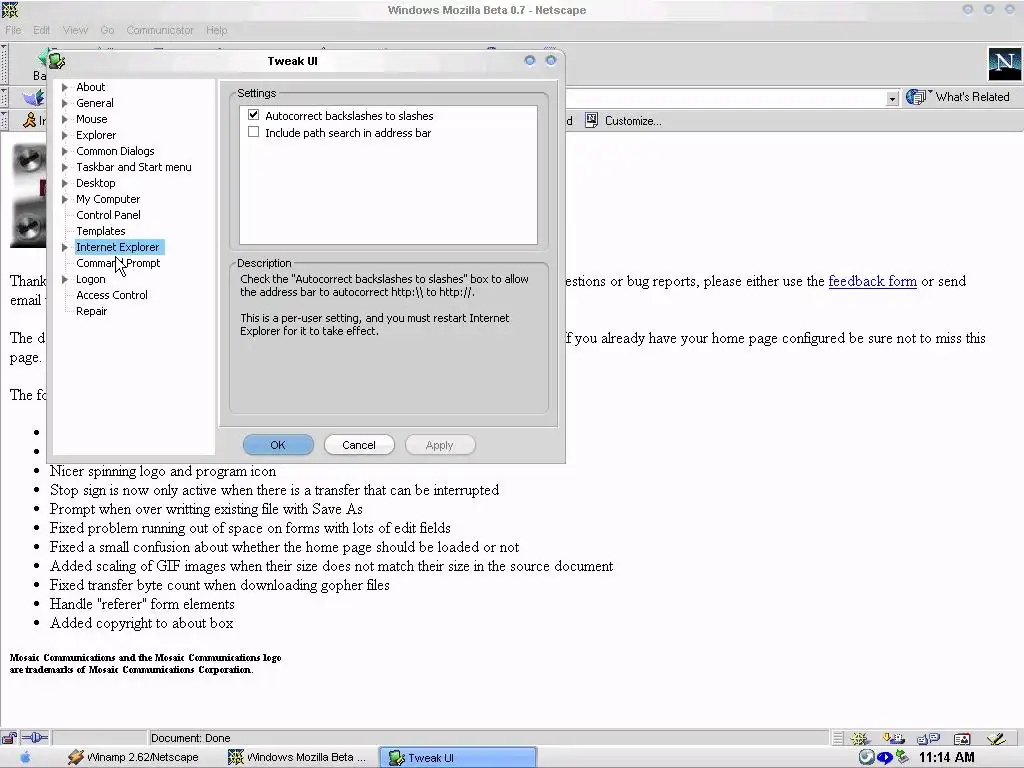Select Command Prompt in the tree

point(118,263)
